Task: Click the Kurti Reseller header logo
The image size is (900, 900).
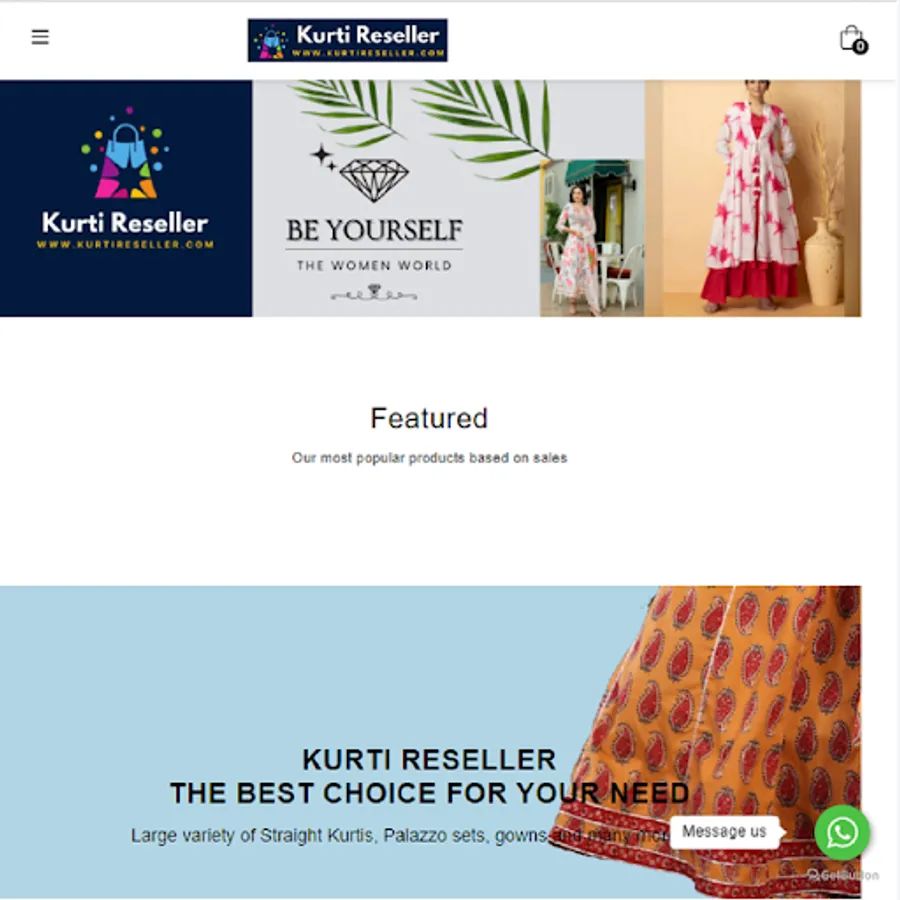Action: coord(347,40)
